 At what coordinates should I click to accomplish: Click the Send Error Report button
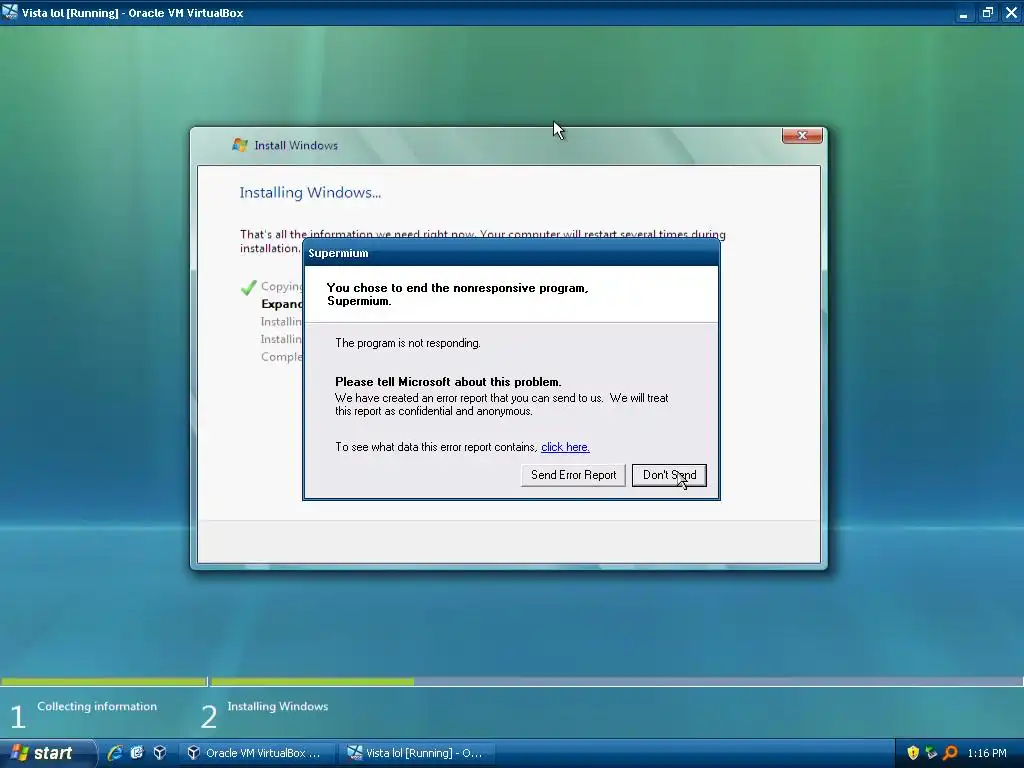(x=573, y=475)
